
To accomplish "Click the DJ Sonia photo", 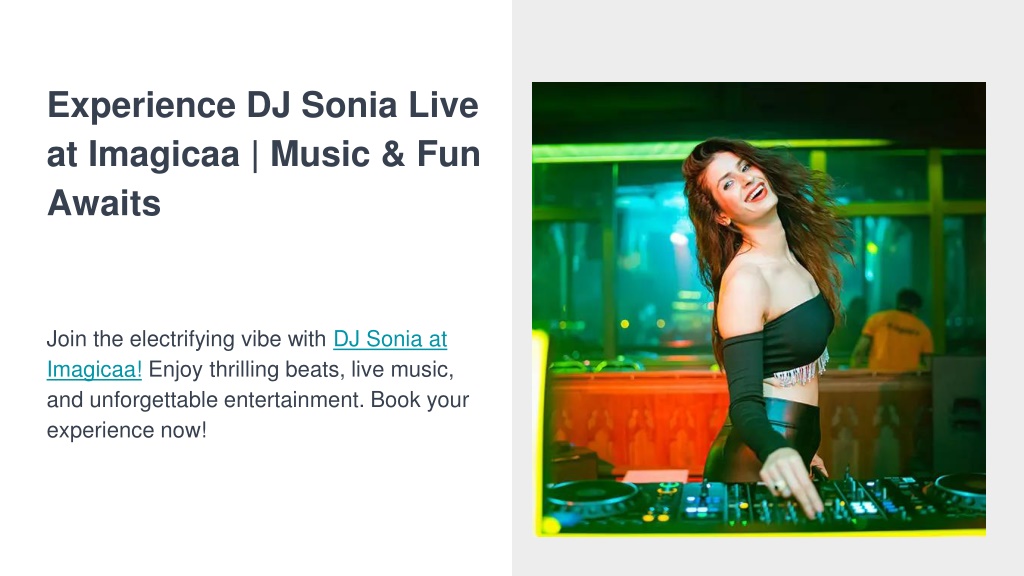I will point(759,310).
